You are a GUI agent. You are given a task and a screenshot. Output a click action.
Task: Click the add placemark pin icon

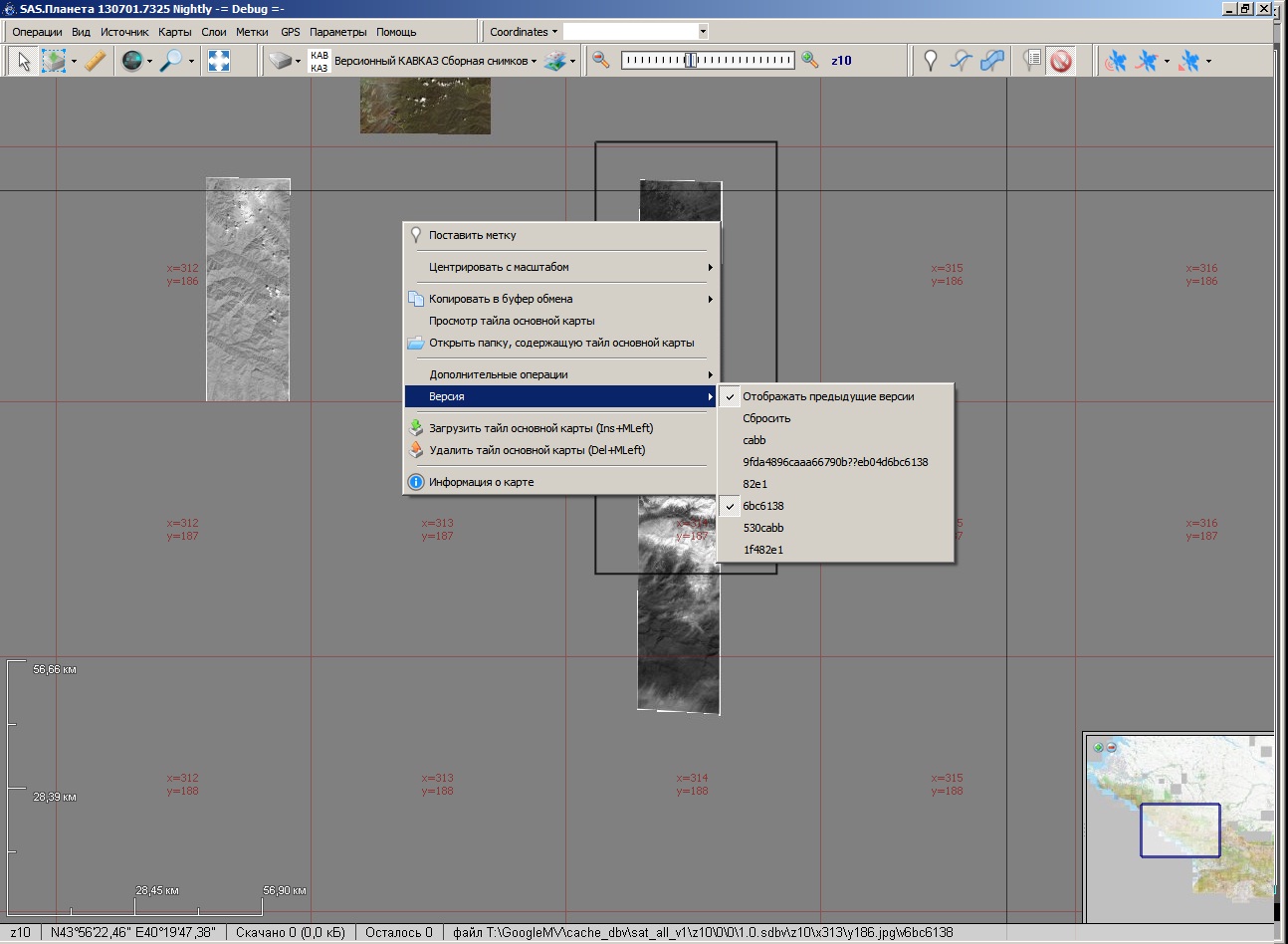[930, 61]
